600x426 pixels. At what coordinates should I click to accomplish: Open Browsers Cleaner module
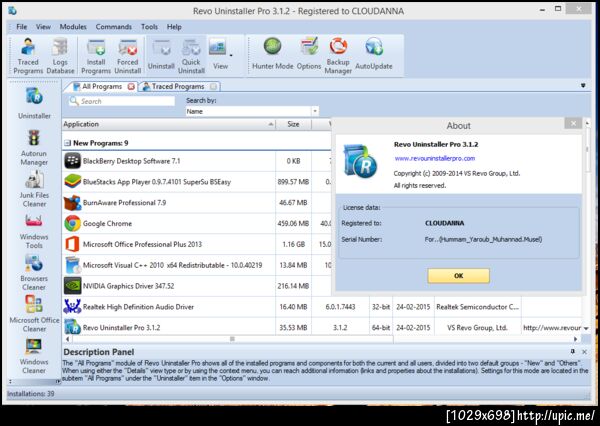(34, 273)
